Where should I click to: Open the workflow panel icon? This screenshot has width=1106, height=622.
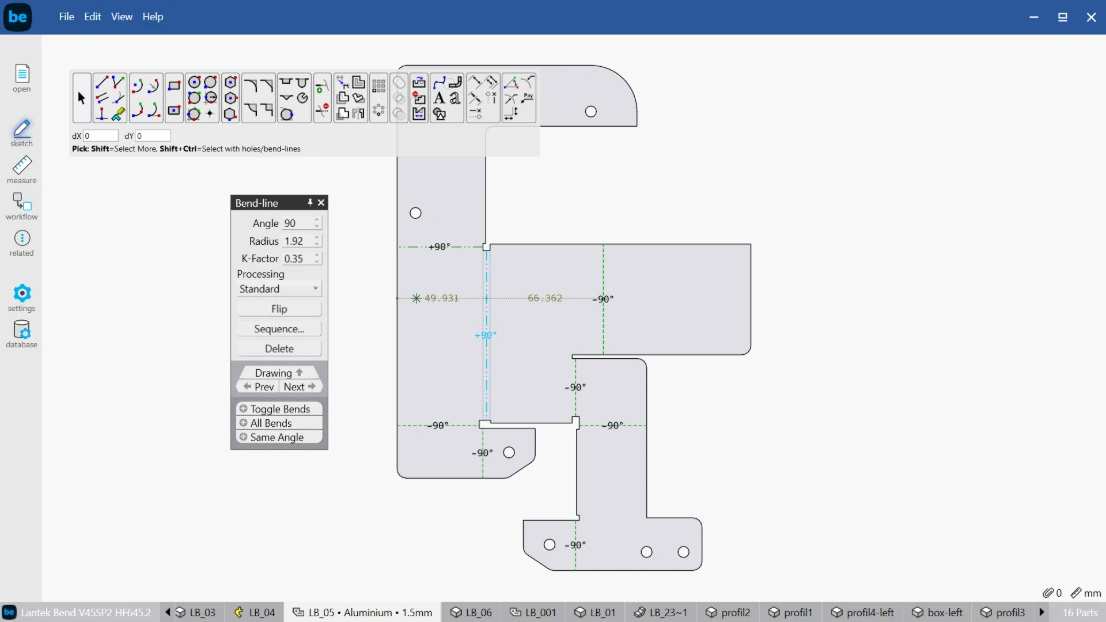point(21,207)
